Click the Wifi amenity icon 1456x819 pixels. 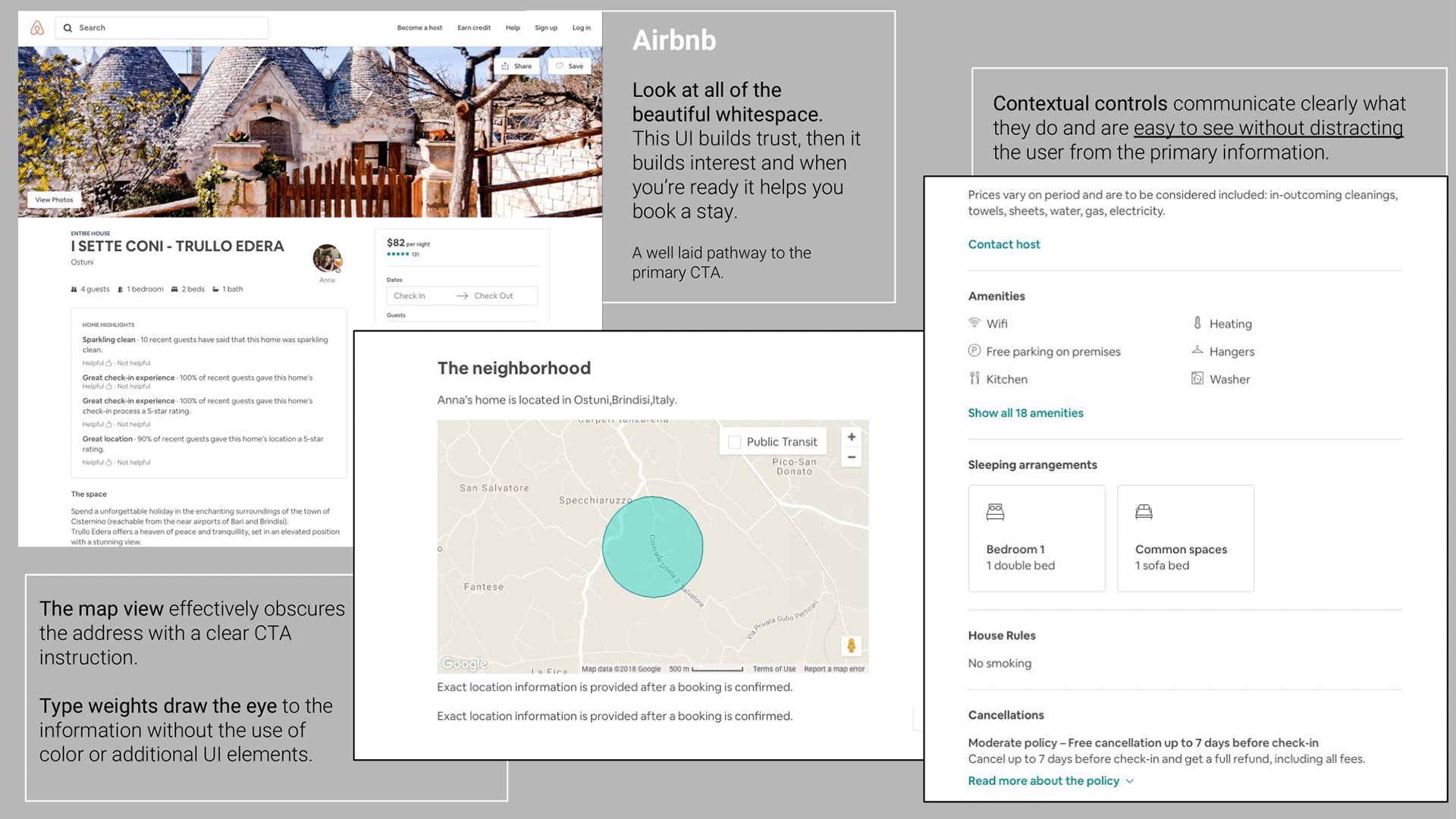click(x=974, y=323)
